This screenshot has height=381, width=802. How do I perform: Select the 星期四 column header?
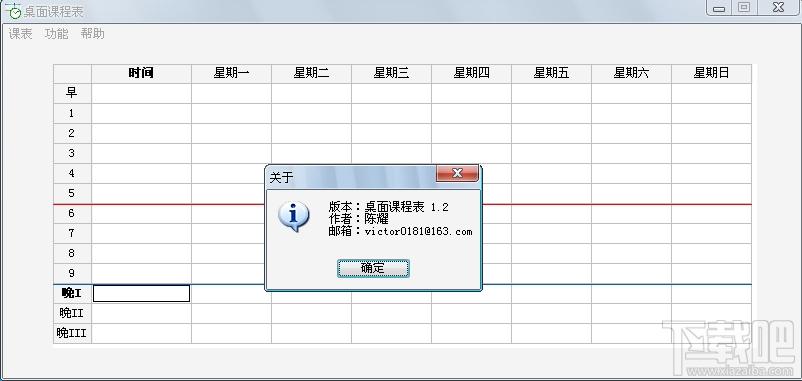[x=472, y=74]
